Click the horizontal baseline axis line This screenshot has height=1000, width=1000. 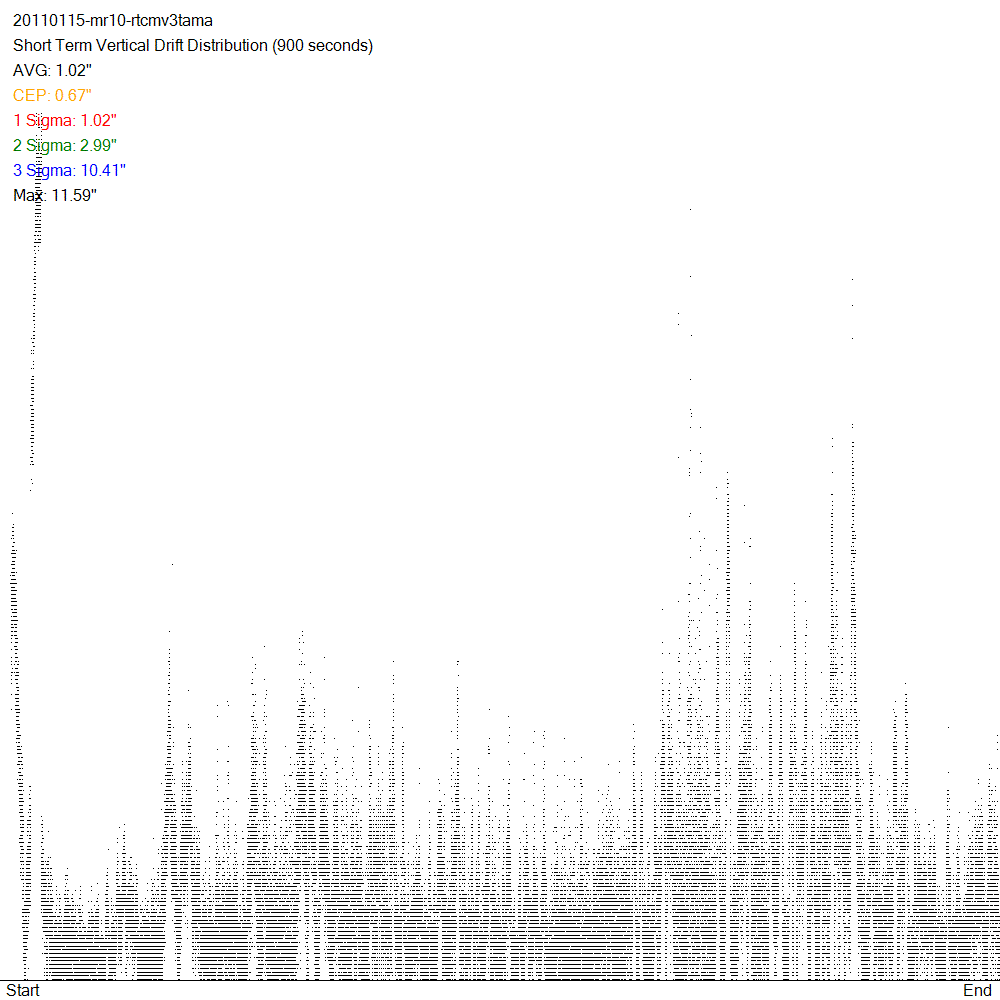[500, 980]
